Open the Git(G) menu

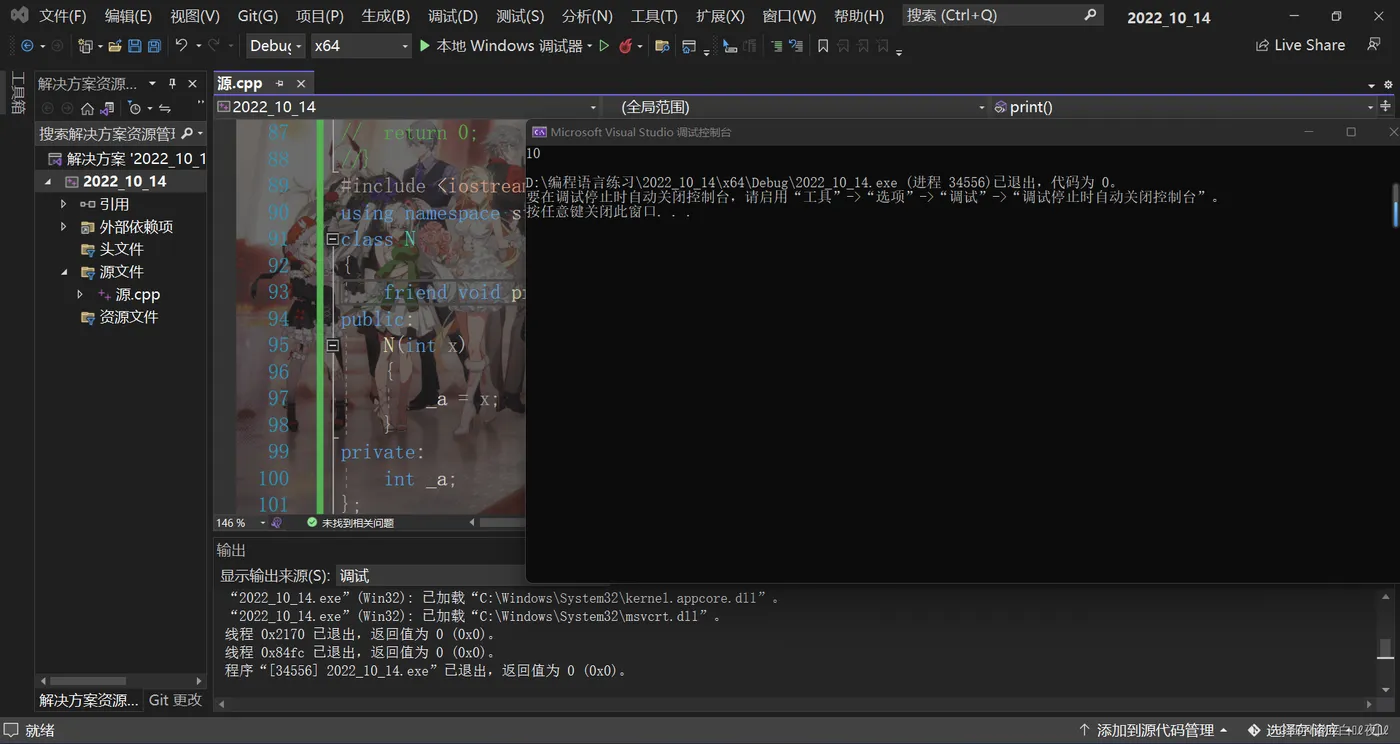click(258, 16)
